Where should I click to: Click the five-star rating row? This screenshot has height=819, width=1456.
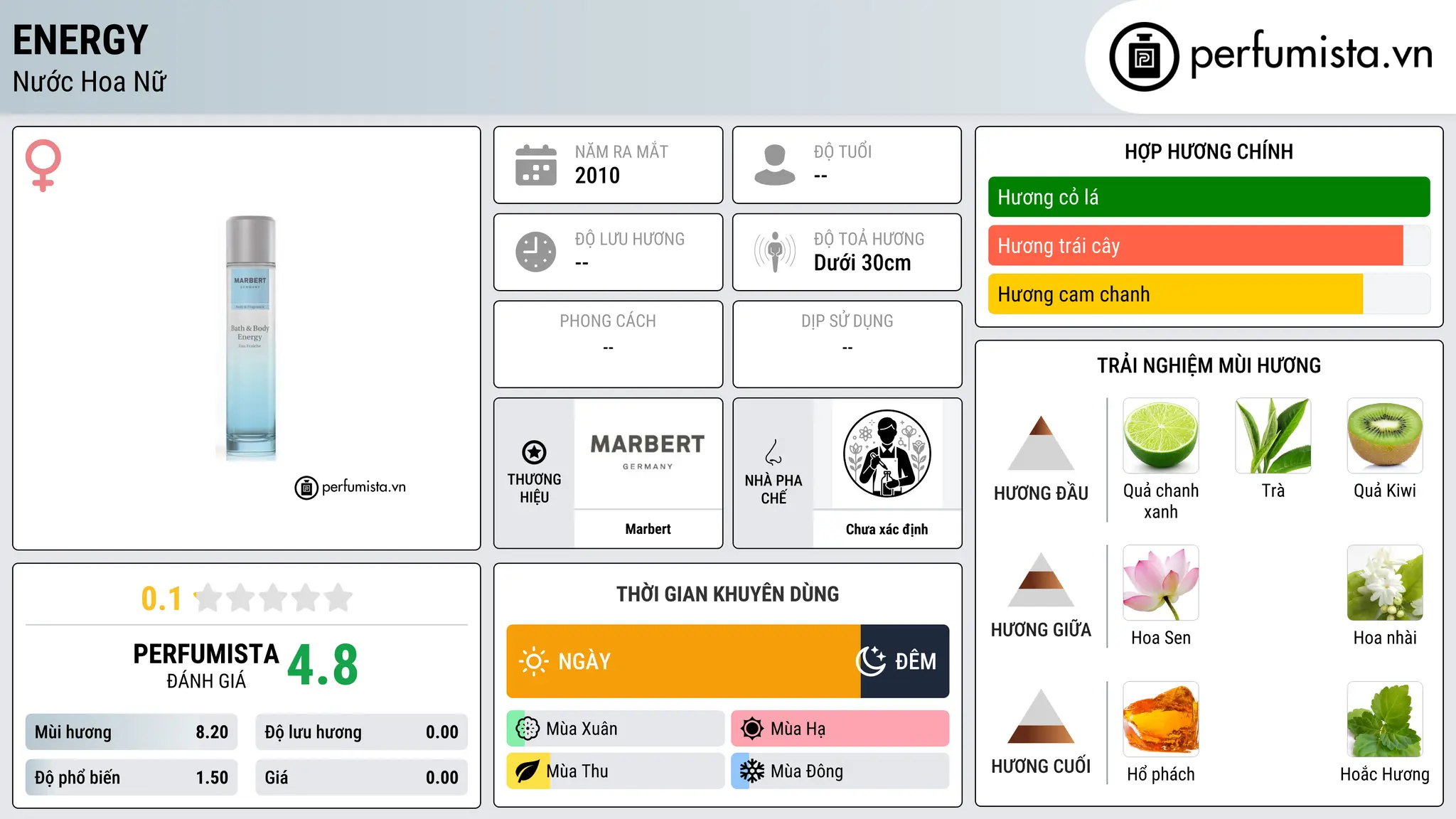click(274, 598)
